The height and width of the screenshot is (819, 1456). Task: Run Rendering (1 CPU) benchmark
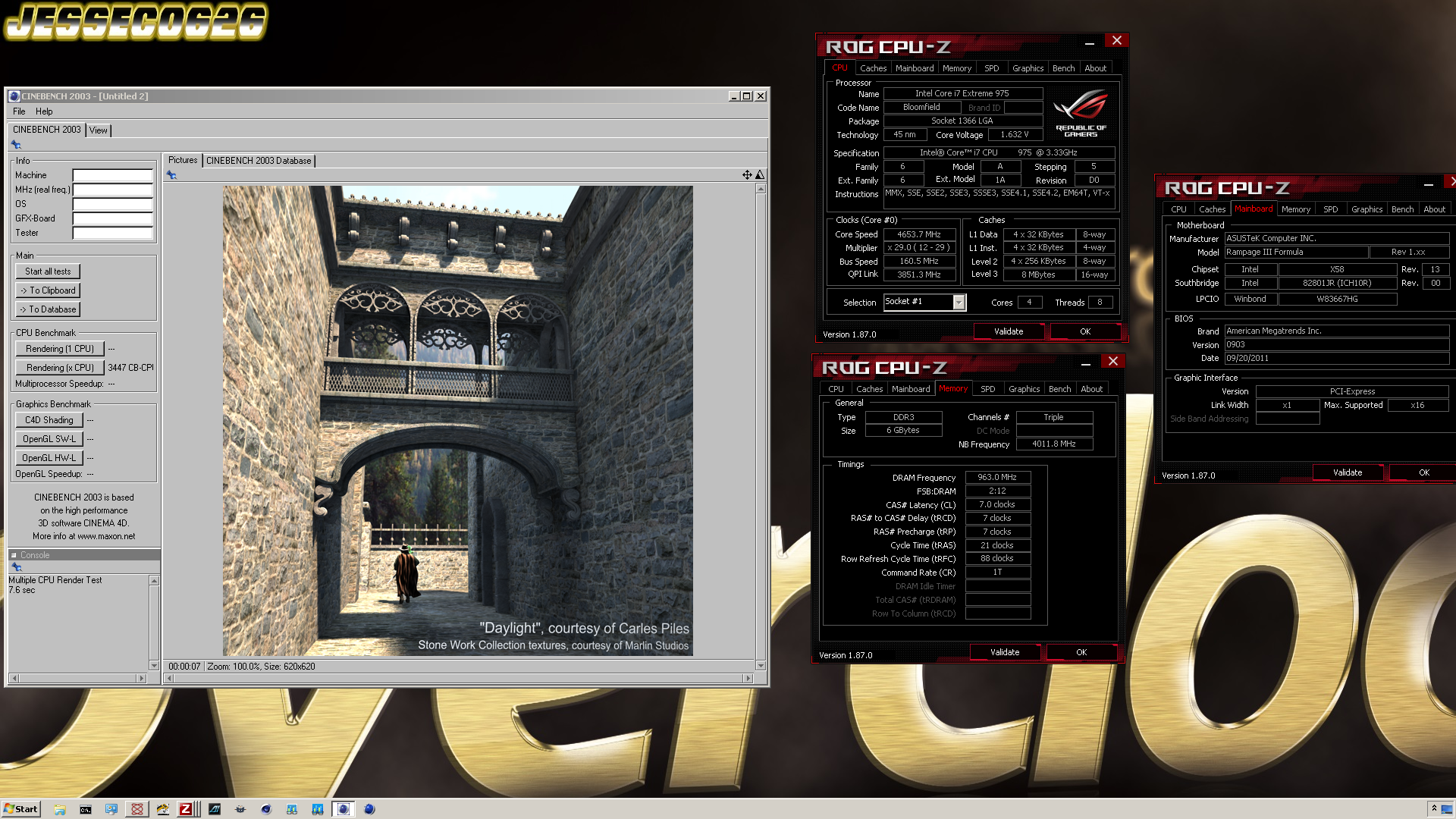tap(60, 349)
